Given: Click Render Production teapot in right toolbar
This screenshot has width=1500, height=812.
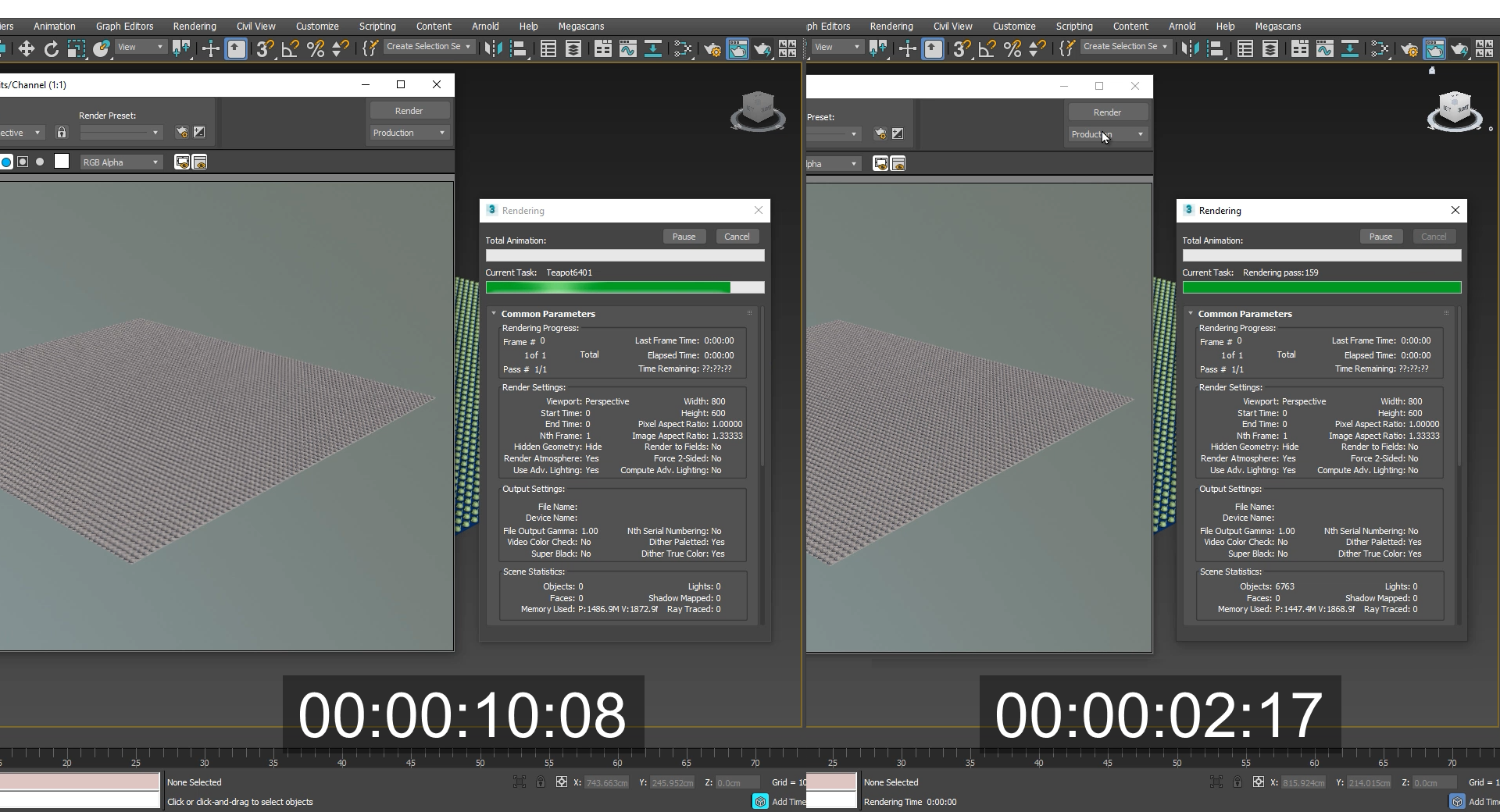Looking at the screenshot, I should (1459, 49).
